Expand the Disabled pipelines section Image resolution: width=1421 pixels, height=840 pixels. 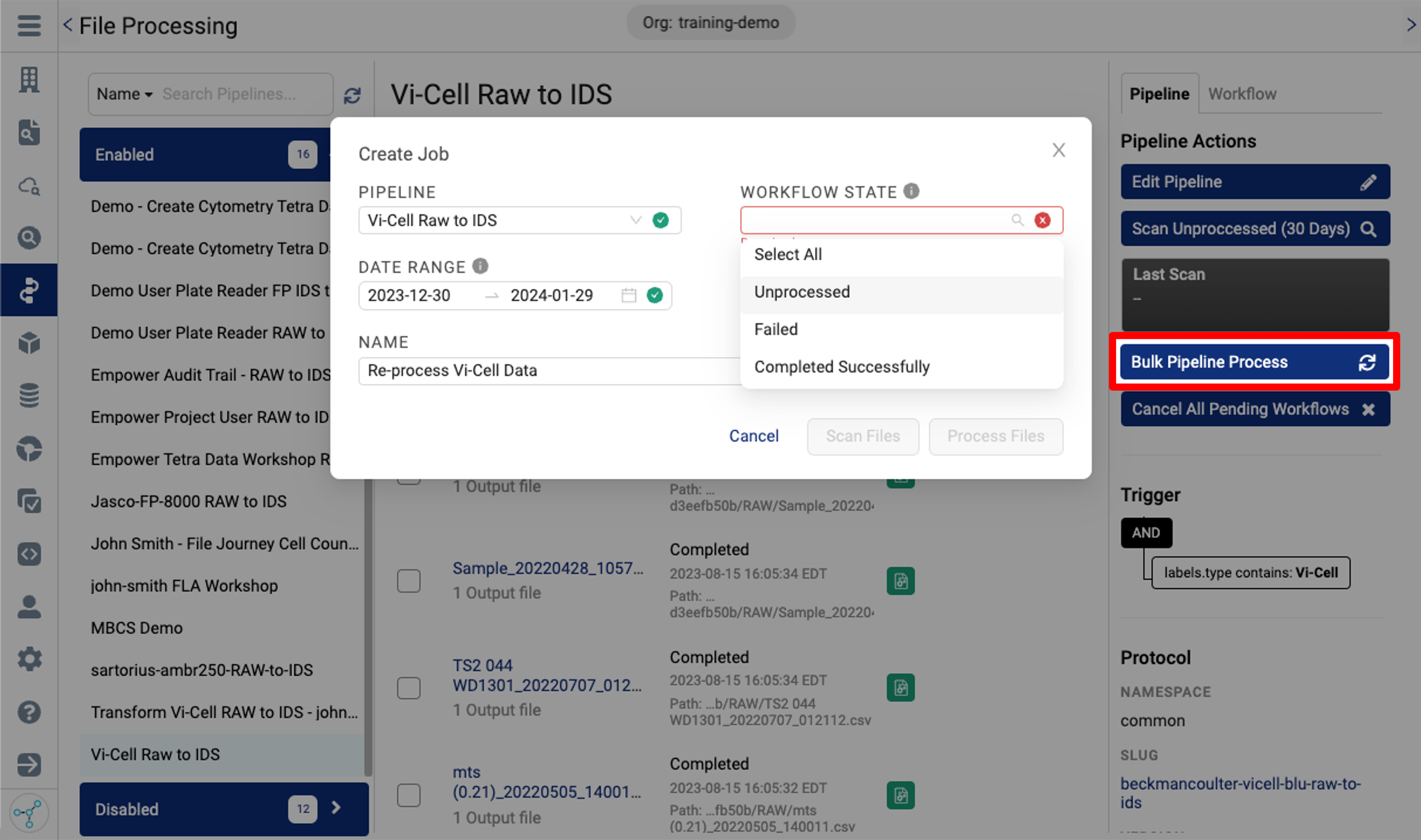(336, 809)
